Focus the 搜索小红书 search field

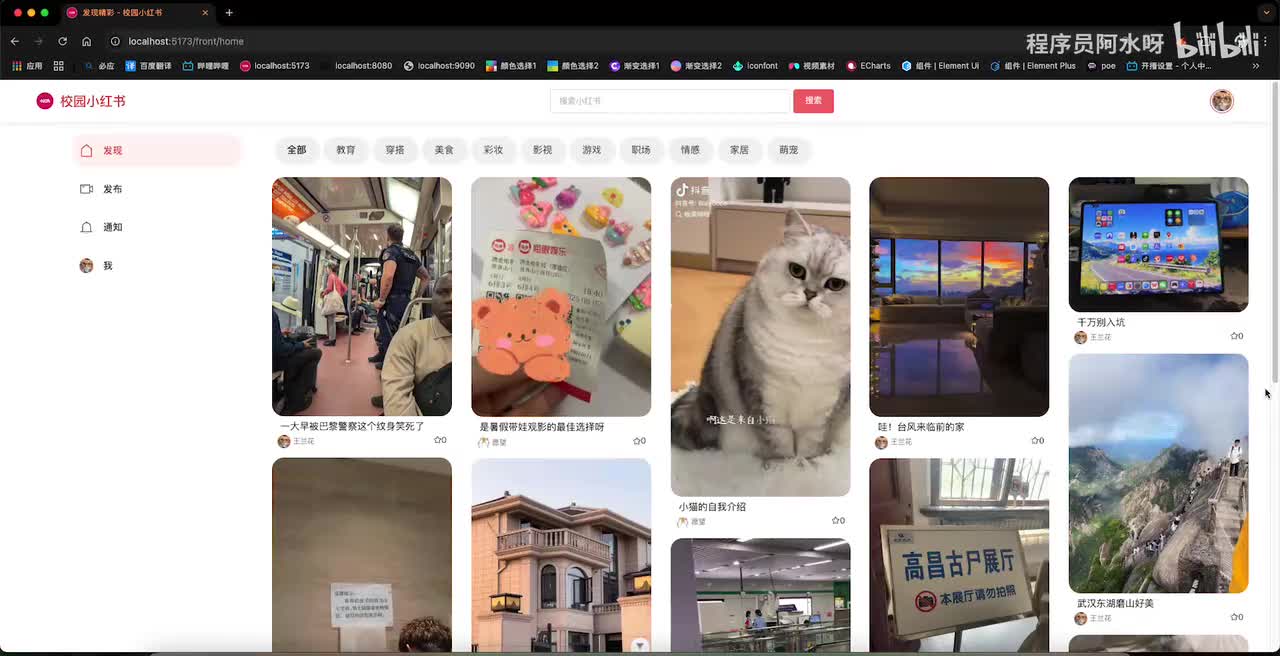pos(669,101)
